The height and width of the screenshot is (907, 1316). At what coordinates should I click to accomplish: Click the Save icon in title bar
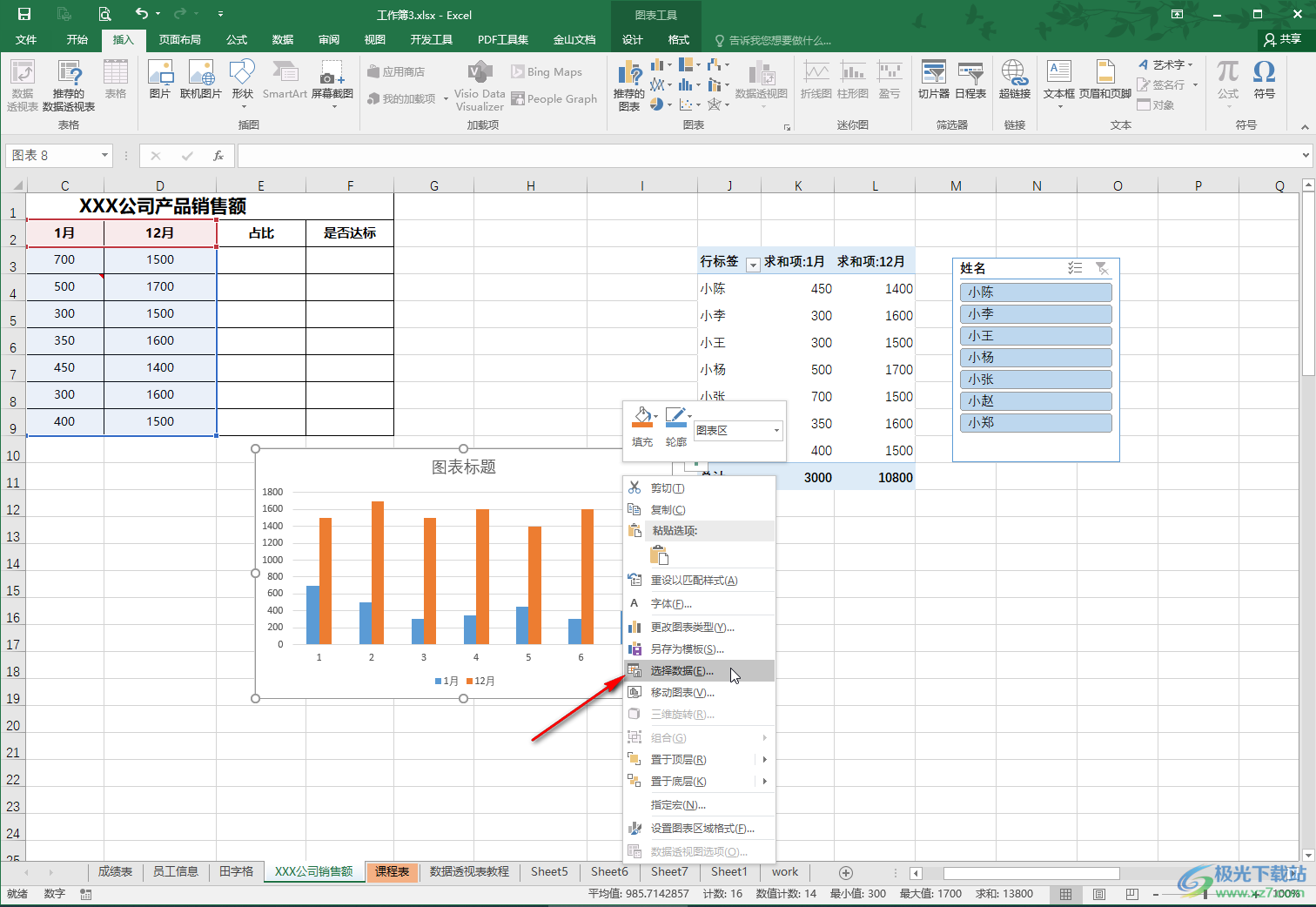click(24, 14)
